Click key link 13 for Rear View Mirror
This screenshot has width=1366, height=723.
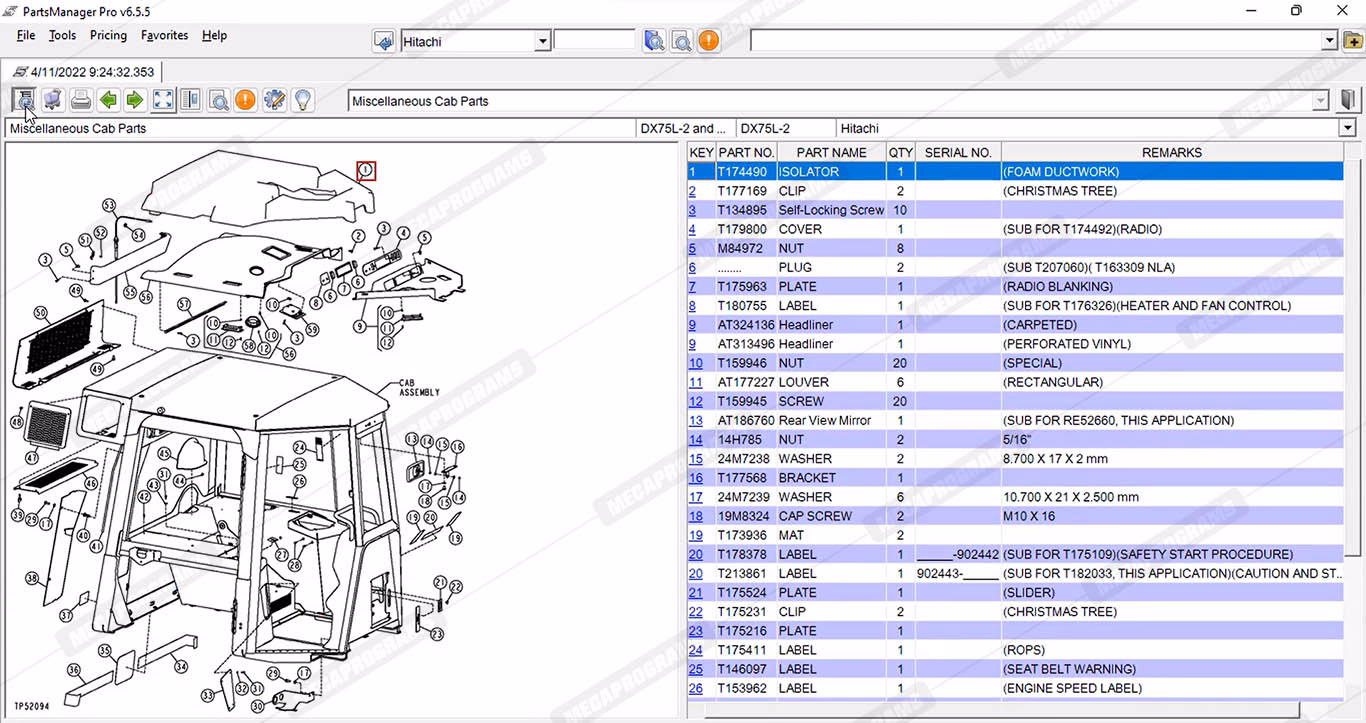[x=695, y=421]
